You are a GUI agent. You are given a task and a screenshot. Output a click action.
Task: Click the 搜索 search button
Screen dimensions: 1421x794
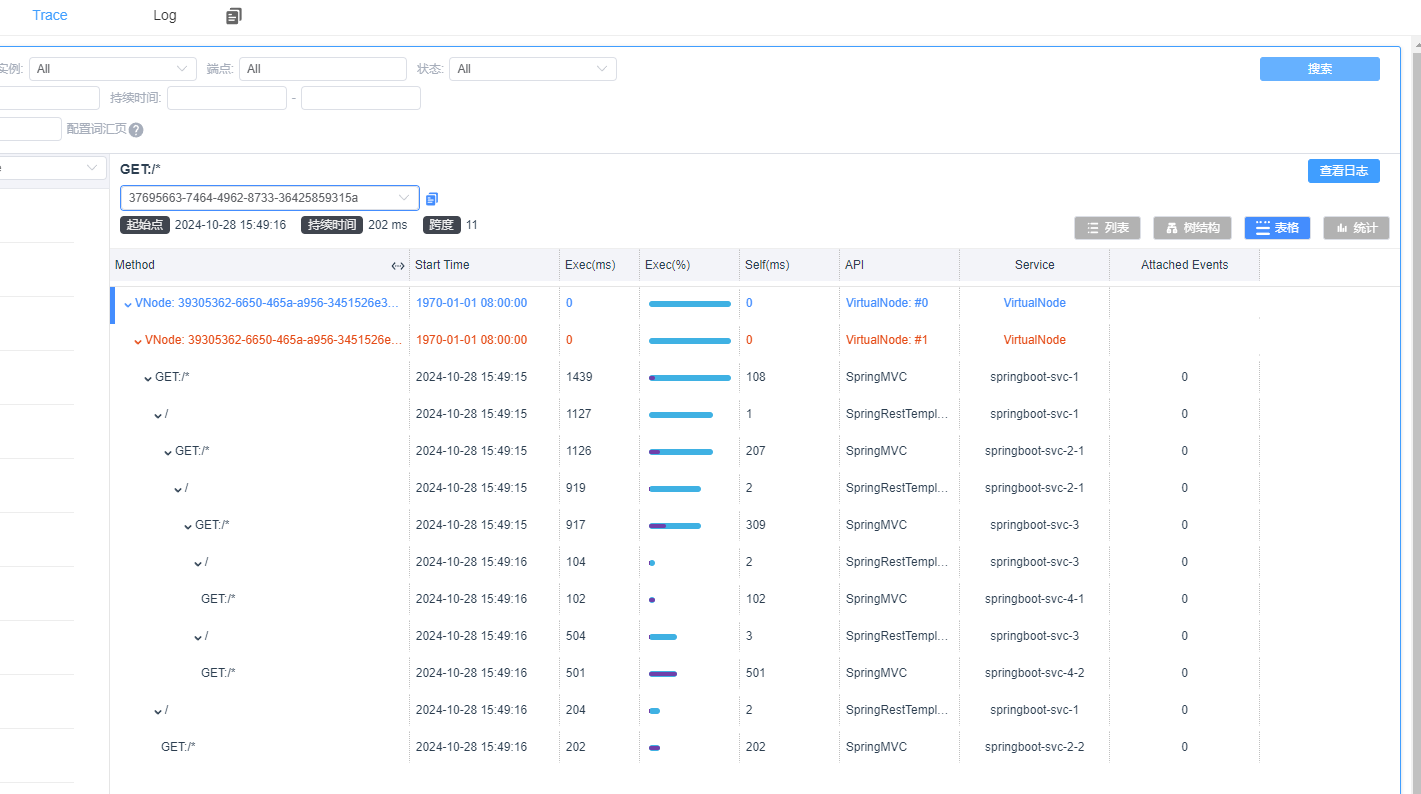1320,69
